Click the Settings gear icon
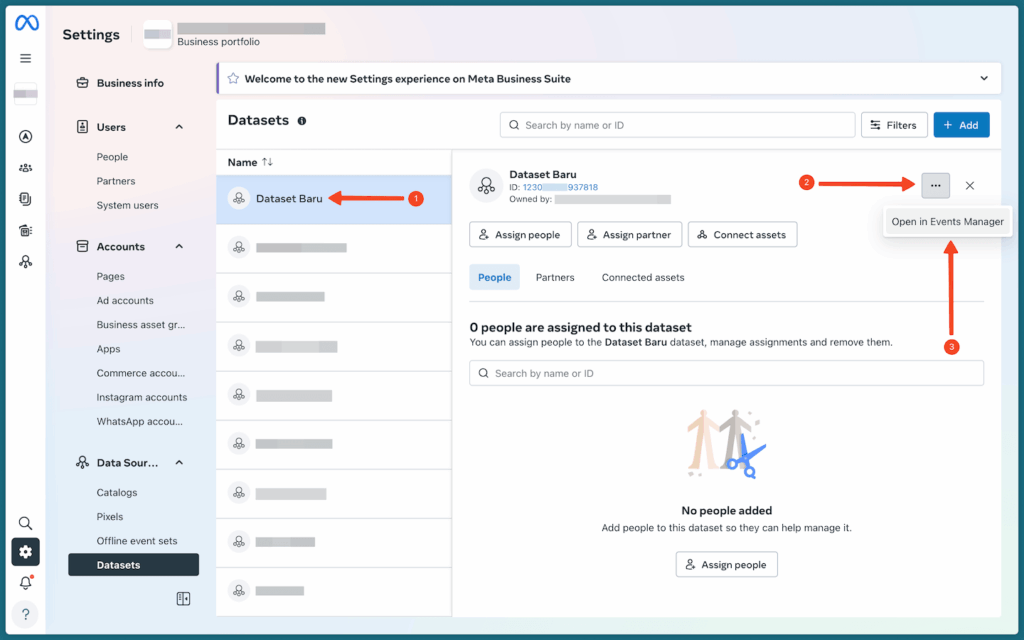Viewport: 1024px width, 640px height. 26,552
